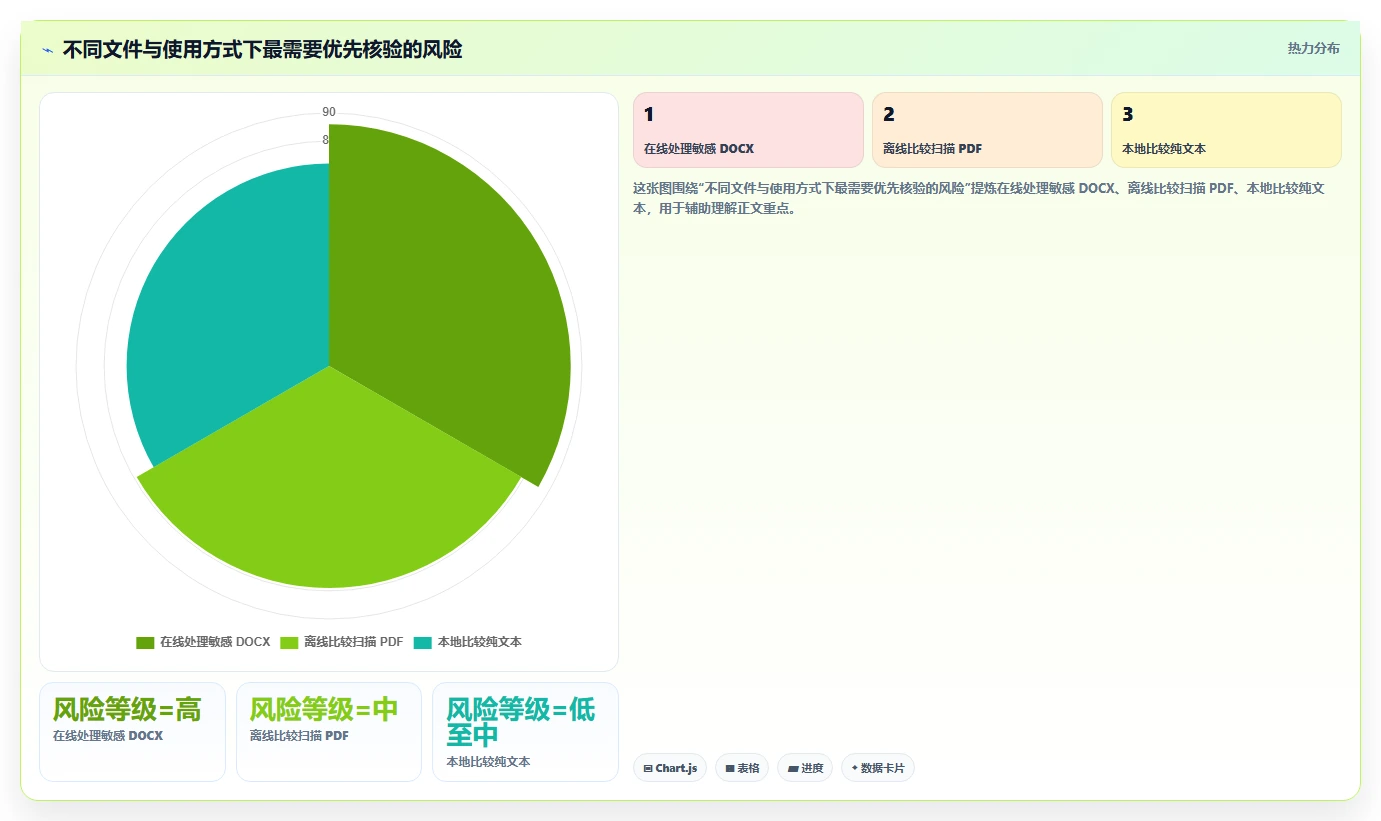1381x821 pixels.
Task: Click the axis tick label 90
Action: (329, 112)
